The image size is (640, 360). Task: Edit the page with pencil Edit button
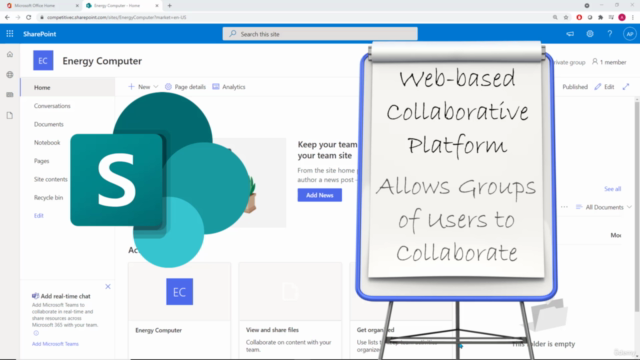click(604, 87)
